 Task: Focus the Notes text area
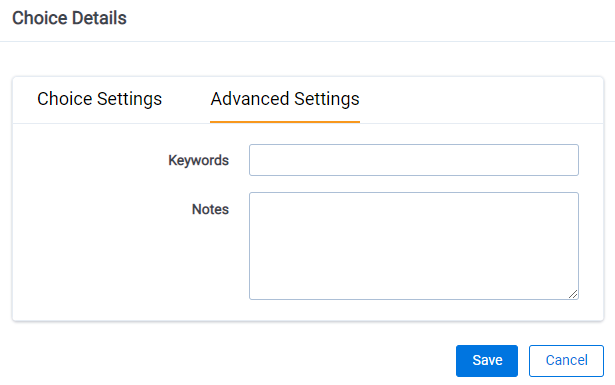point(414,246)
